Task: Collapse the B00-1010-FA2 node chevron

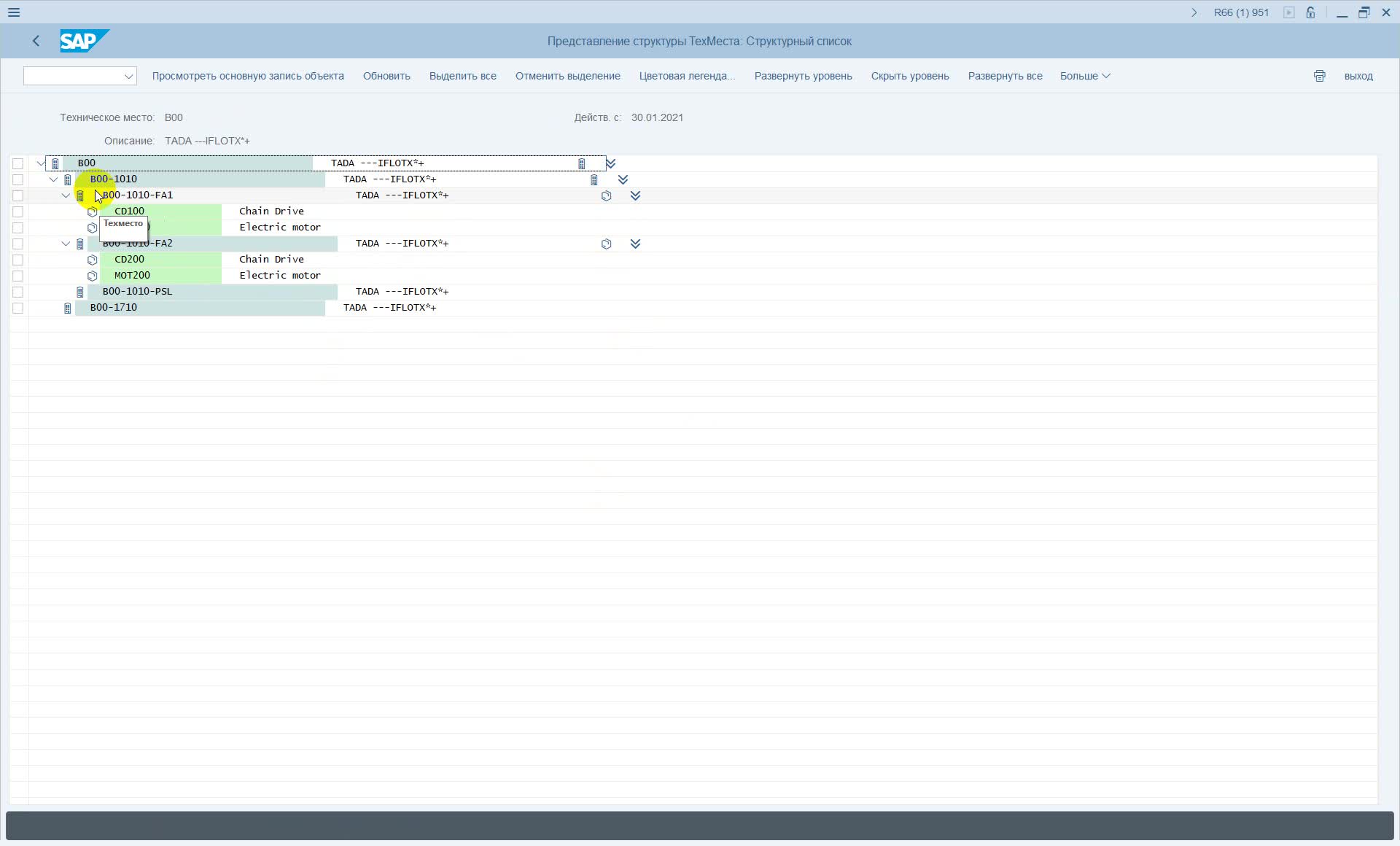Action: point(66,244)
